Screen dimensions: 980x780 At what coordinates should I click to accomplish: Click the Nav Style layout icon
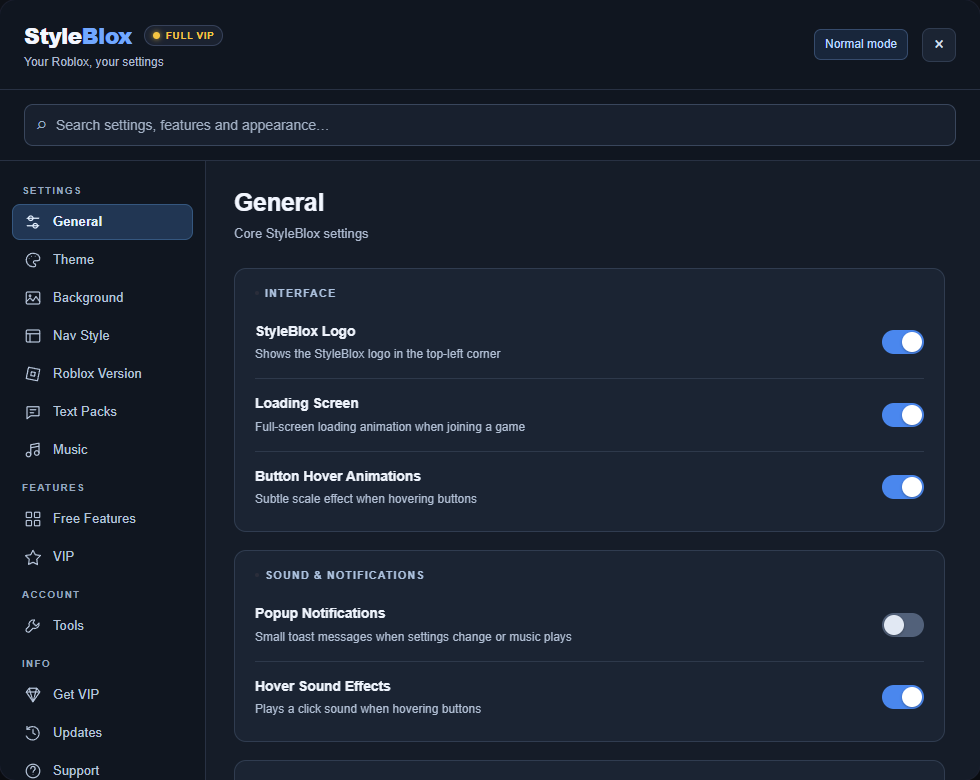coord(33,336)
